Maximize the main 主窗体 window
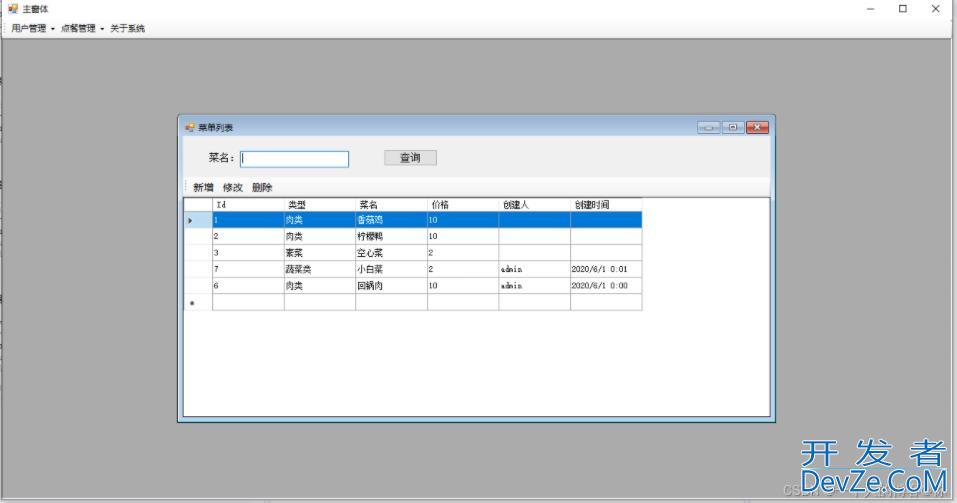Screen dimensions: 957x503 (x=903, y=9)
